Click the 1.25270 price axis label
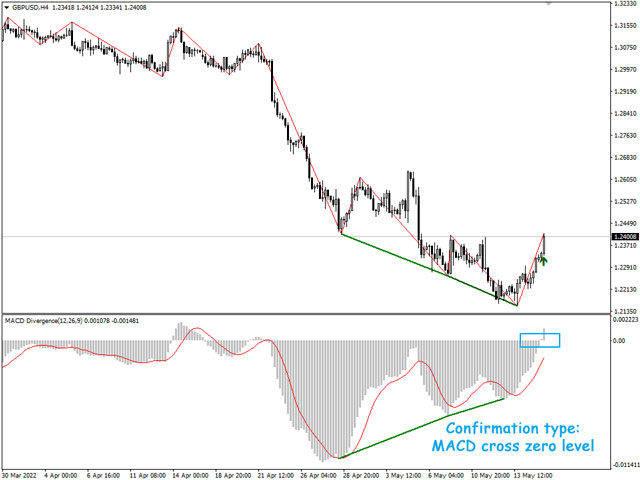This screenshot has width=640, height=480. [625, 202]
